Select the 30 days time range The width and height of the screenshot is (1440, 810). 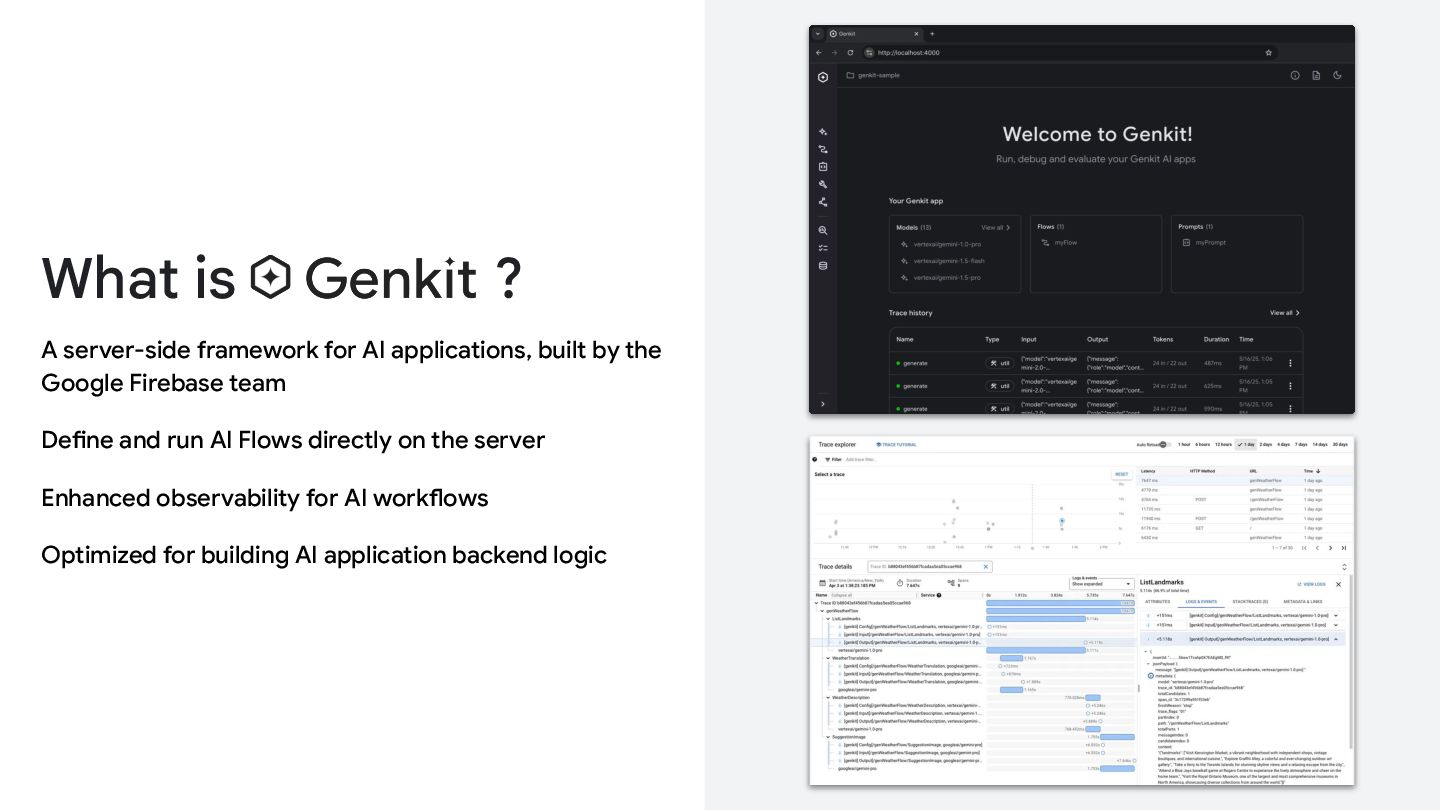(1340, 444)
